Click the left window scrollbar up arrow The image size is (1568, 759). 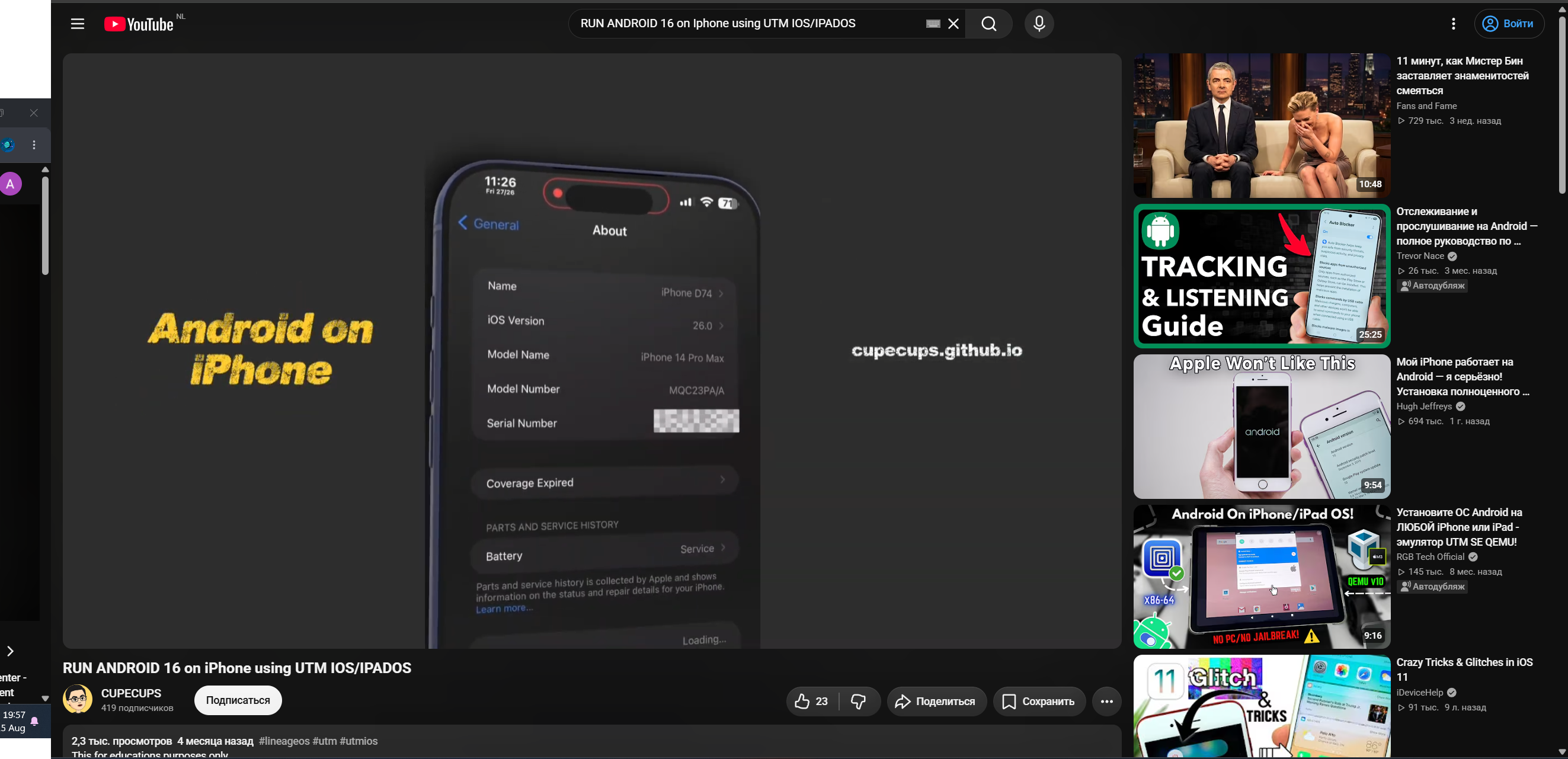(45, 170)
